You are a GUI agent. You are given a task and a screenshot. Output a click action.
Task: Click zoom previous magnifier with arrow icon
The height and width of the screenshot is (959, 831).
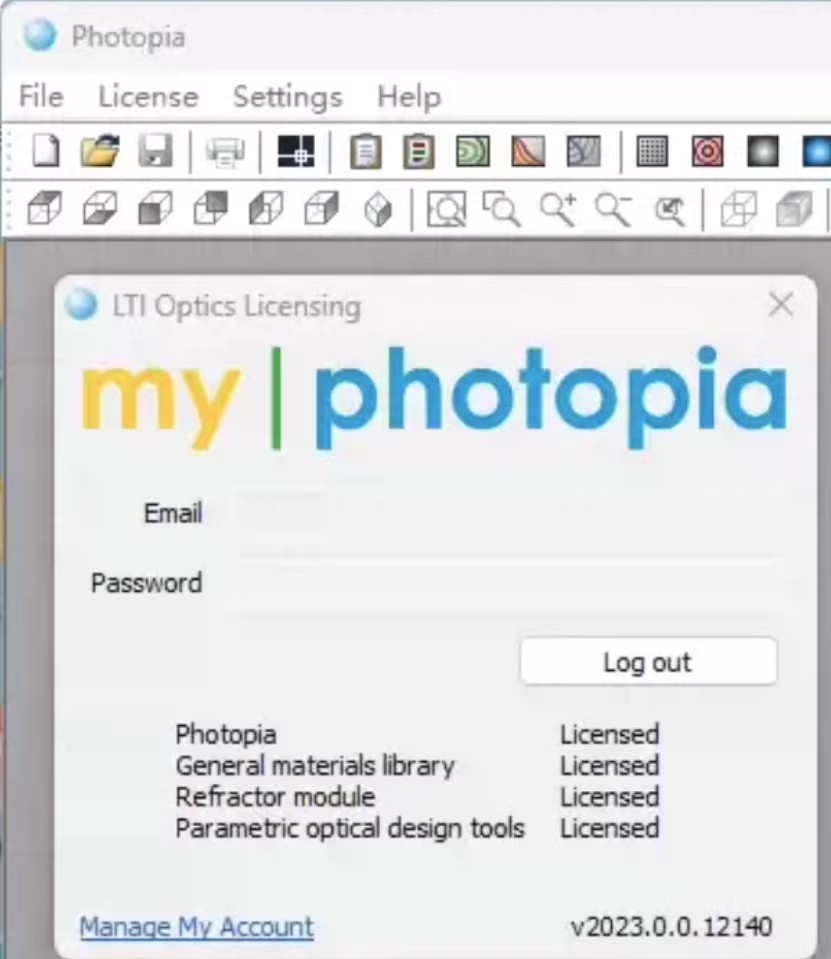pos(670,210)
